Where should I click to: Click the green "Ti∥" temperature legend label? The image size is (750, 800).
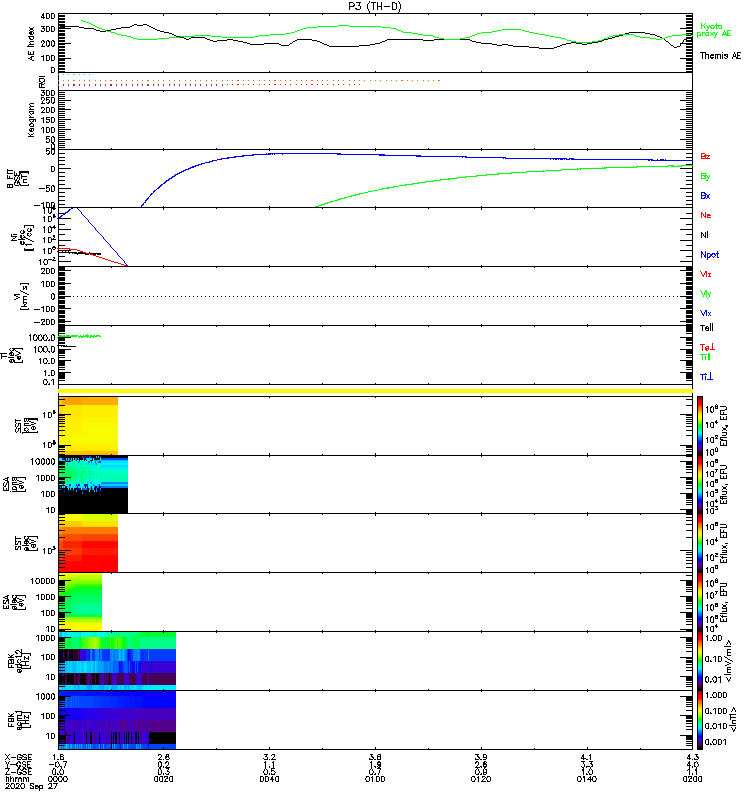pyautogui.click(x=705, y=357)
